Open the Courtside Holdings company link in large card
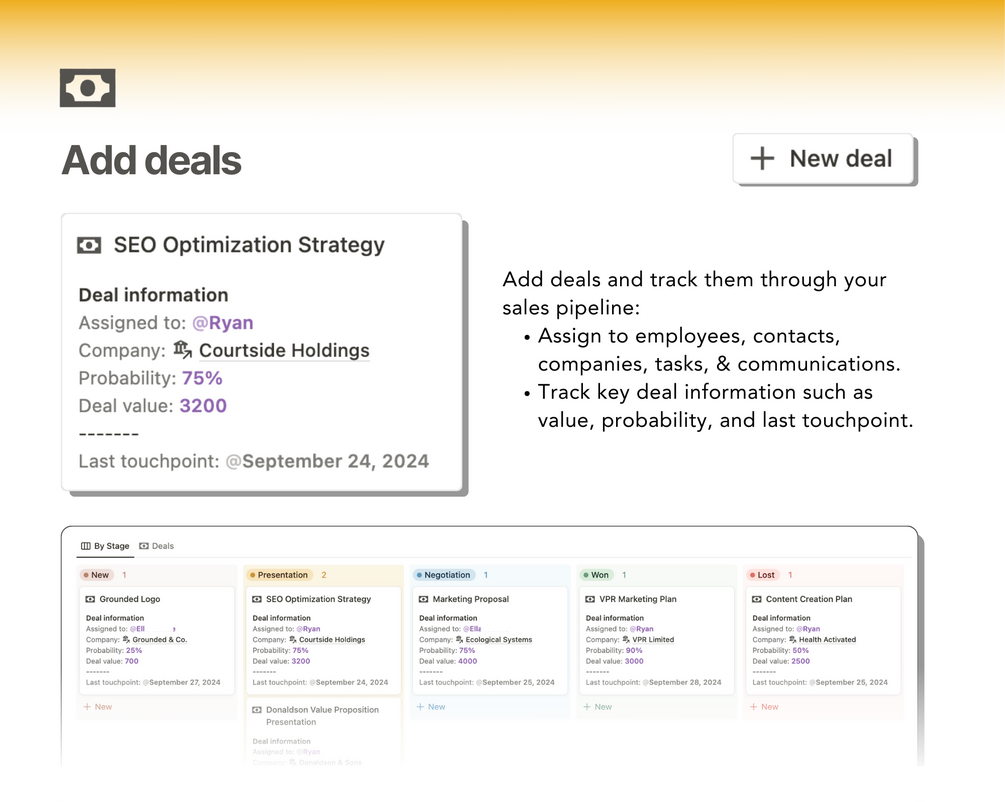The height and width of the screenshot is (802, 1005). click(x=283, y=351)
